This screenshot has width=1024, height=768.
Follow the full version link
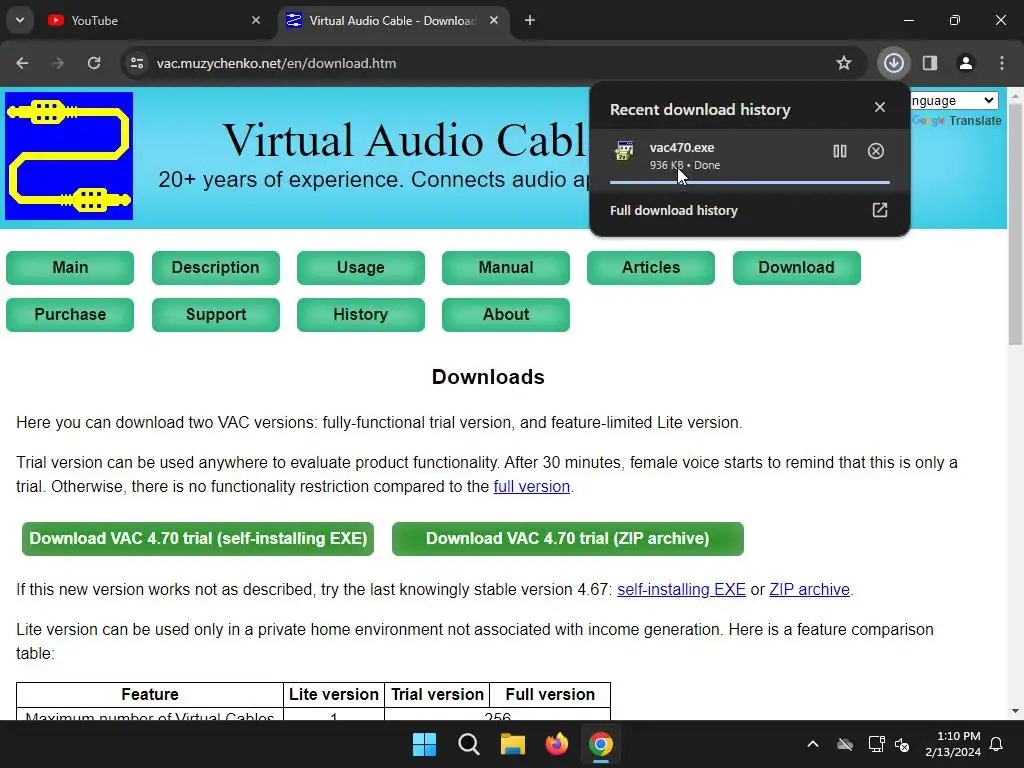click(532, 487)
